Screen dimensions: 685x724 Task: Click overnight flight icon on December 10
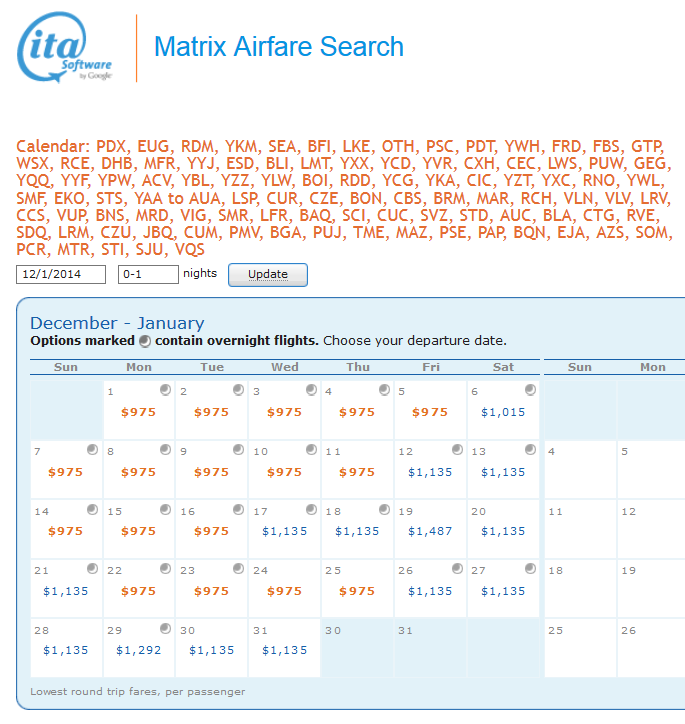click(311, 450)
